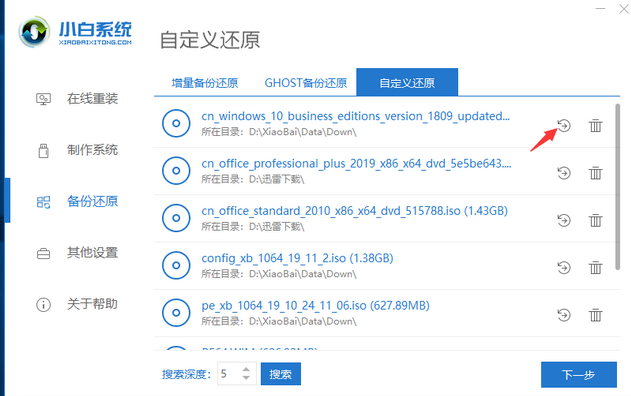This screenshot has width=631, height=396.
Task: Click the 搜索 button
Action: tap(280, 374)
